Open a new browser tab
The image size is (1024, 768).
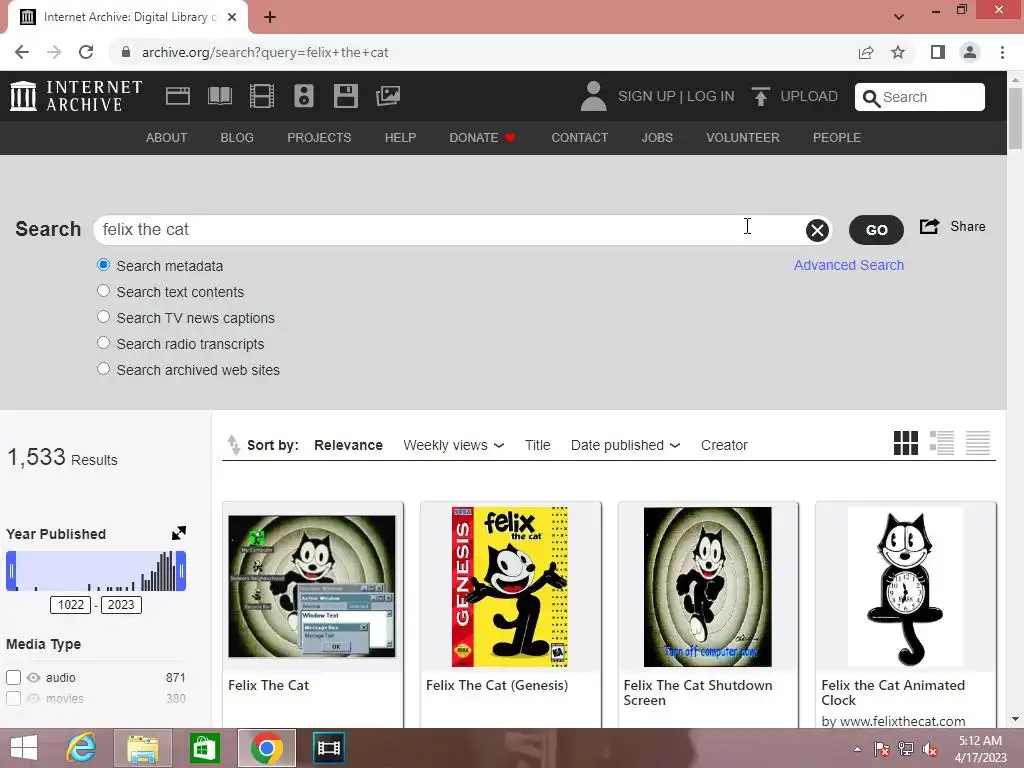(270, 17)
